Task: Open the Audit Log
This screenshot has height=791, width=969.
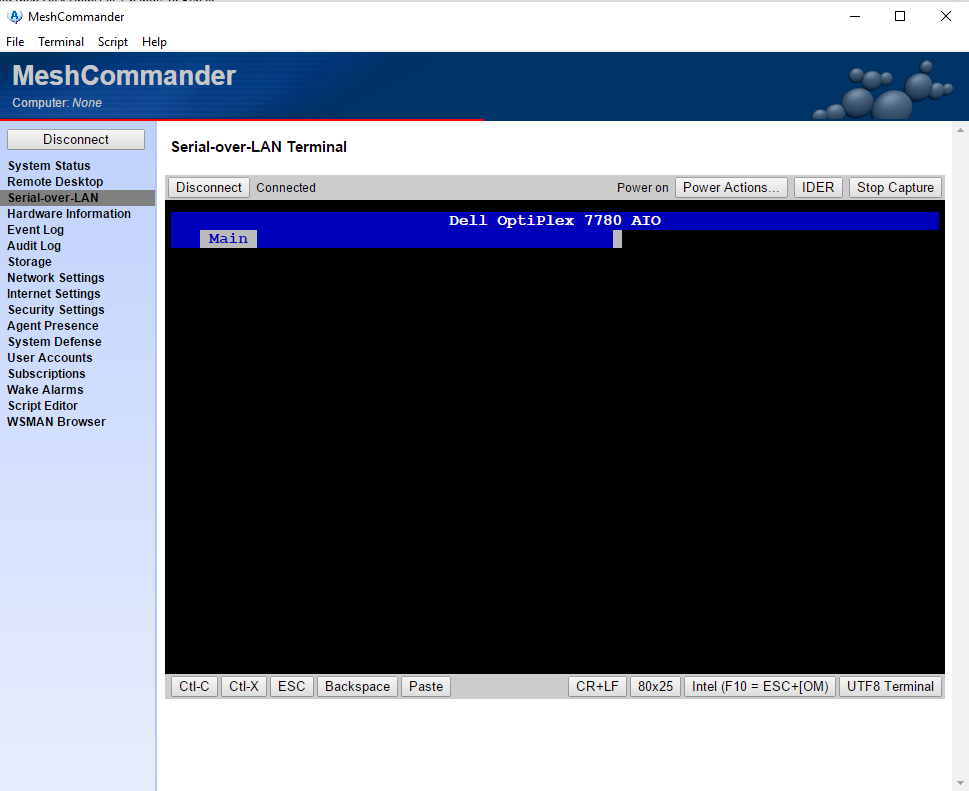Action: [x=34, y=246]
